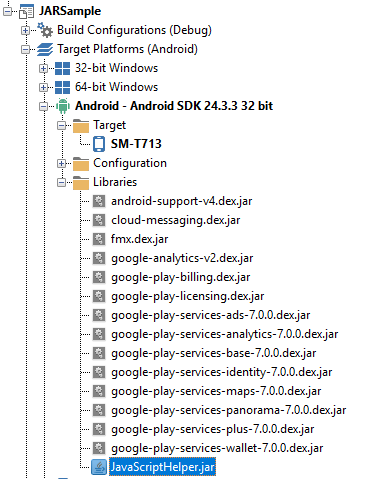The height and width of the screenshot is (479, 367).
Task: Collapse the Android SDK 24.3.3 node
Action: pyautogui.click(x=43, y=106)
